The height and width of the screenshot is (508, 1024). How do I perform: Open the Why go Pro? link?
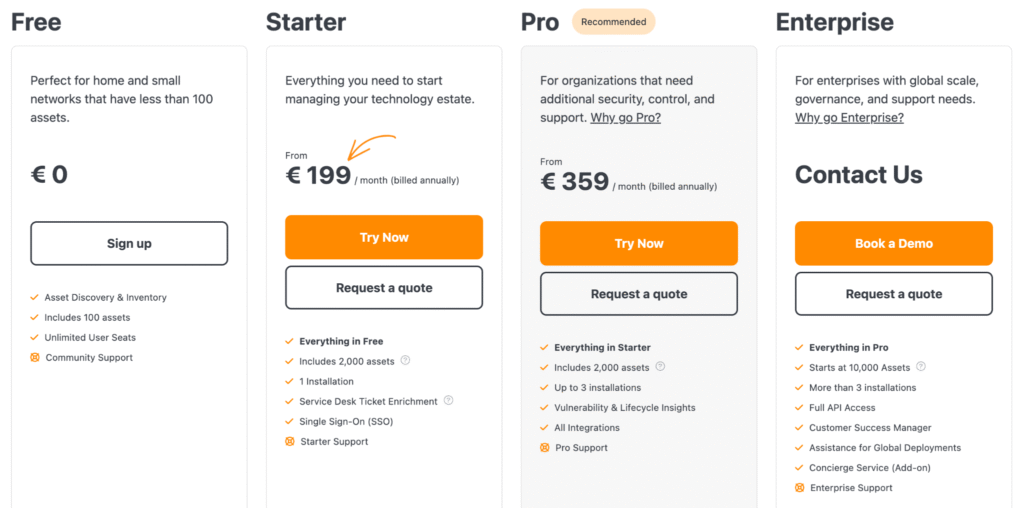click(626, 118)
